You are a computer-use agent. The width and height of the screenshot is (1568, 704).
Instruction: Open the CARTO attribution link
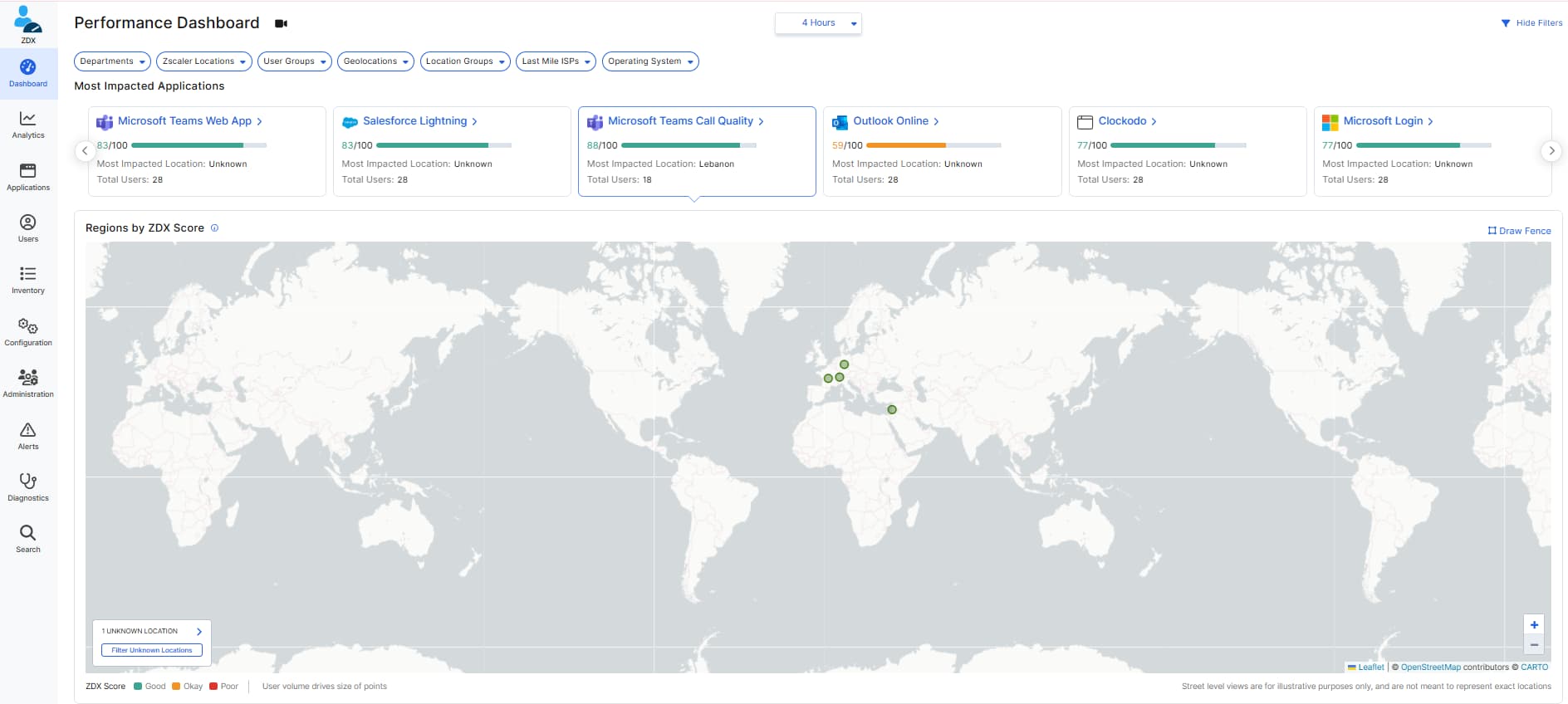pos(1534,667)
